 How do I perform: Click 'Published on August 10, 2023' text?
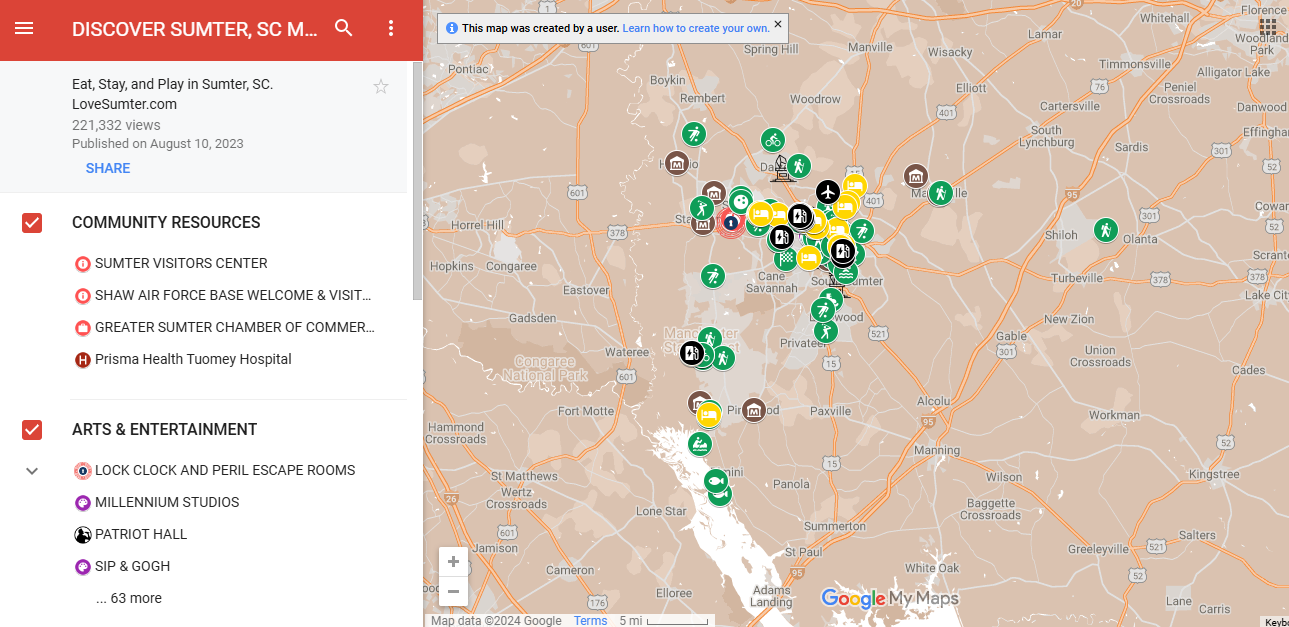158,143
